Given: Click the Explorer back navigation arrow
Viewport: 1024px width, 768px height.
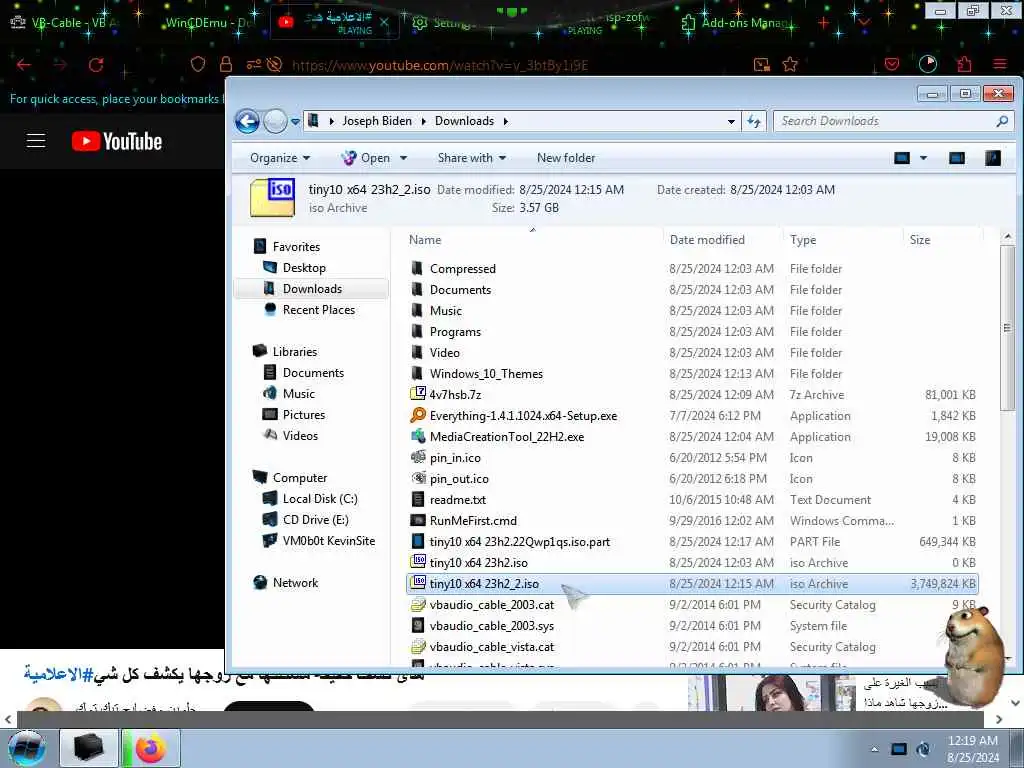Looking at the screenshot, I should [247, 121].
